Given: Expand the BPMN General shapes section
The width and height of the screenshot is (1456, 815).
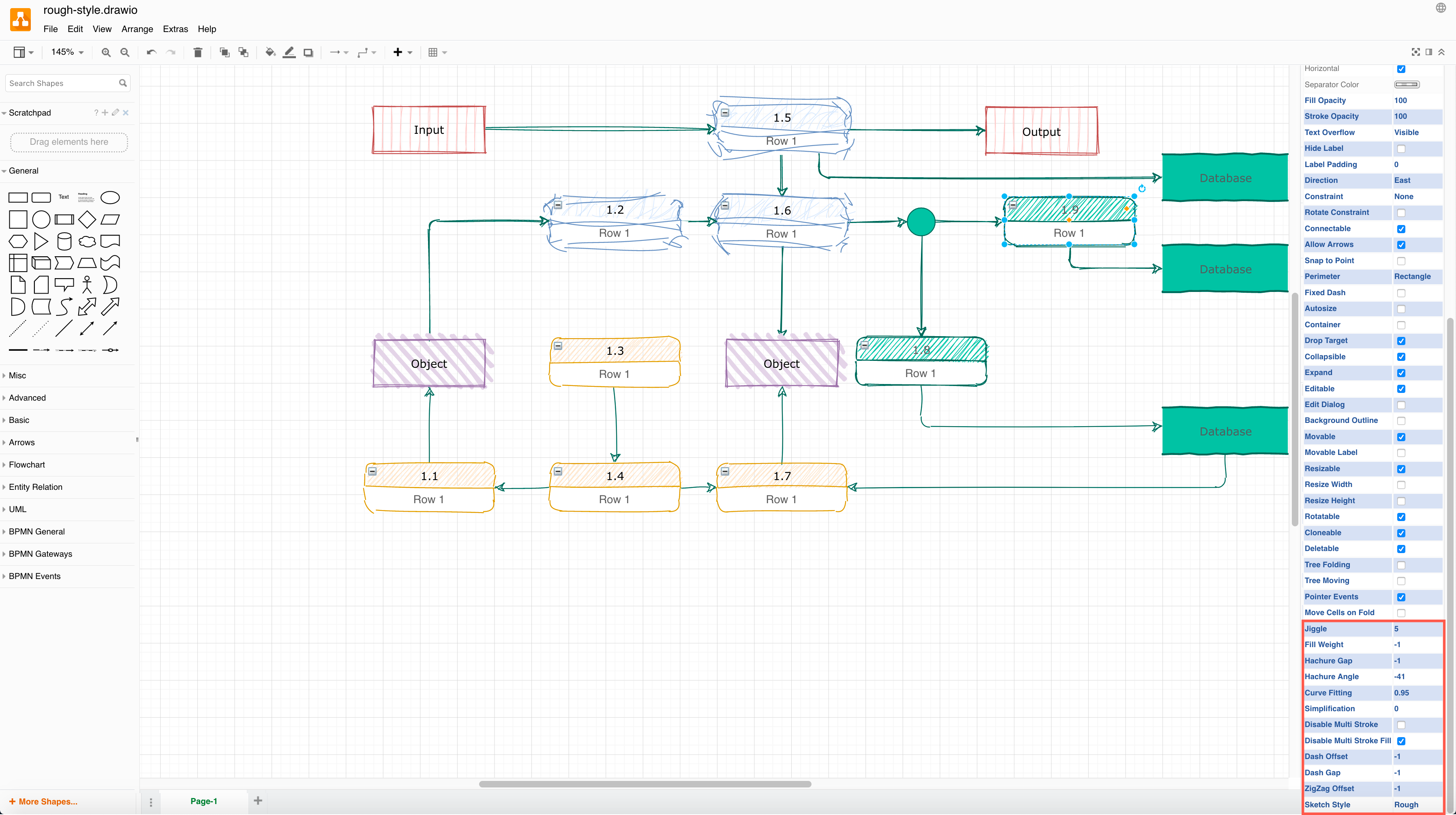Looking at the screenshot, I should click(x=36, y=531).
